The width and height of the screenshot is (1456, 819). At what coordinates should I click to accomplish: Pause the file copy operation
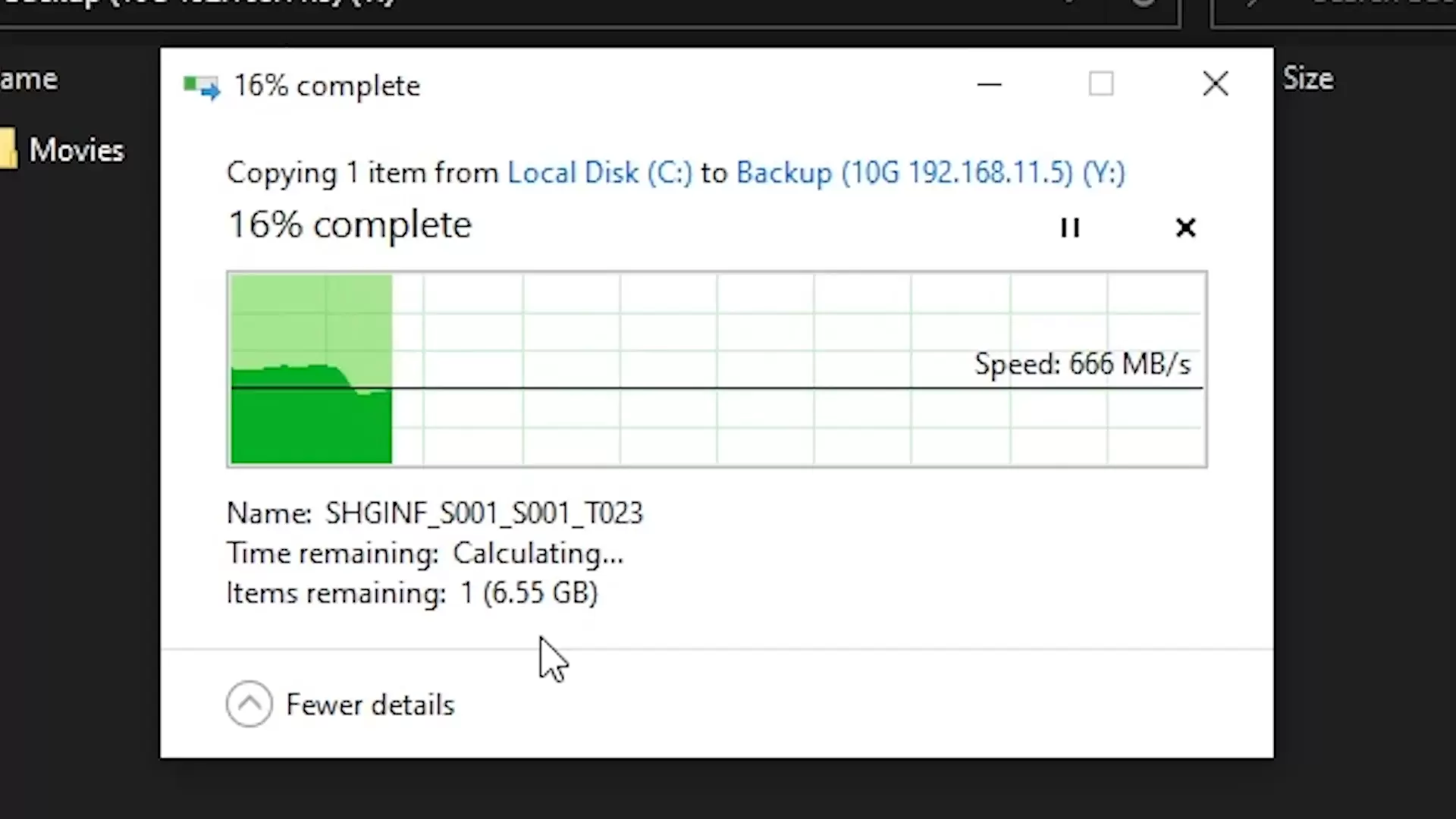pyautogui.click(x=1069, y=227)
